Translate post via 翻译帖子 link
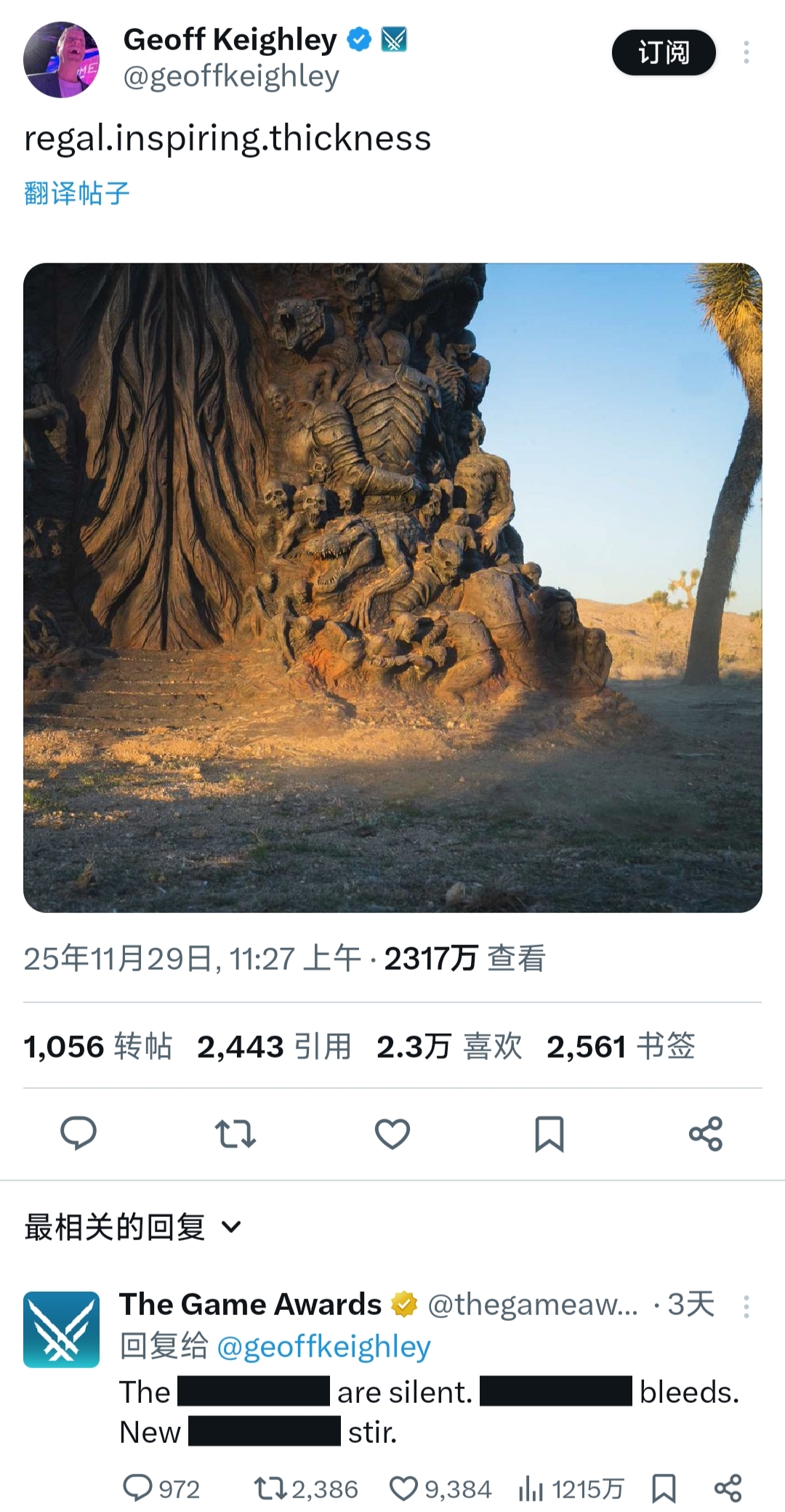This screenshot has width=785, height=1512. point(77,193)
